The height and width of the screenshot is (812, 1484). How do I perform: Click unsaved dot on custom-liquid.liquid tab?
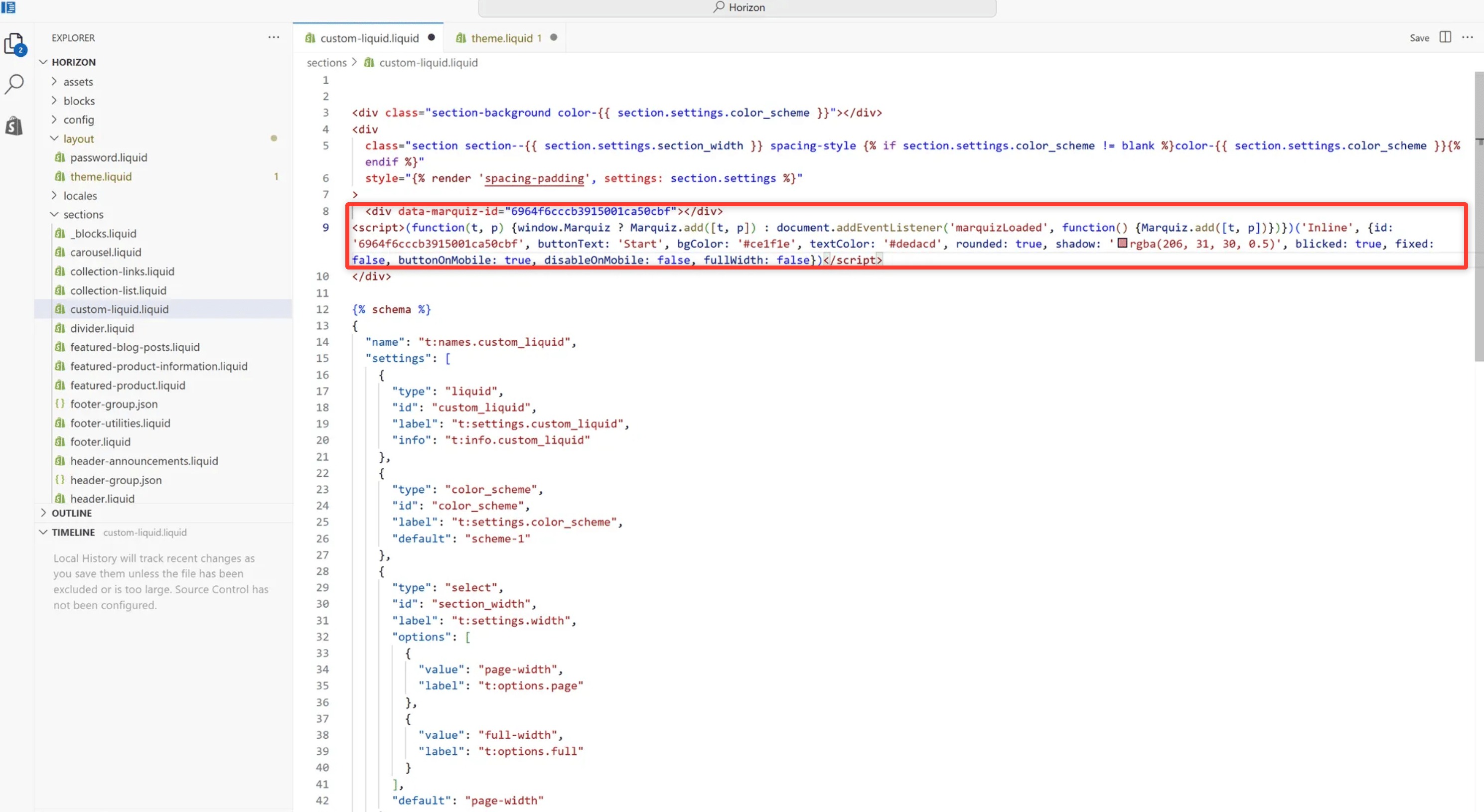click(x=432, y=37)
